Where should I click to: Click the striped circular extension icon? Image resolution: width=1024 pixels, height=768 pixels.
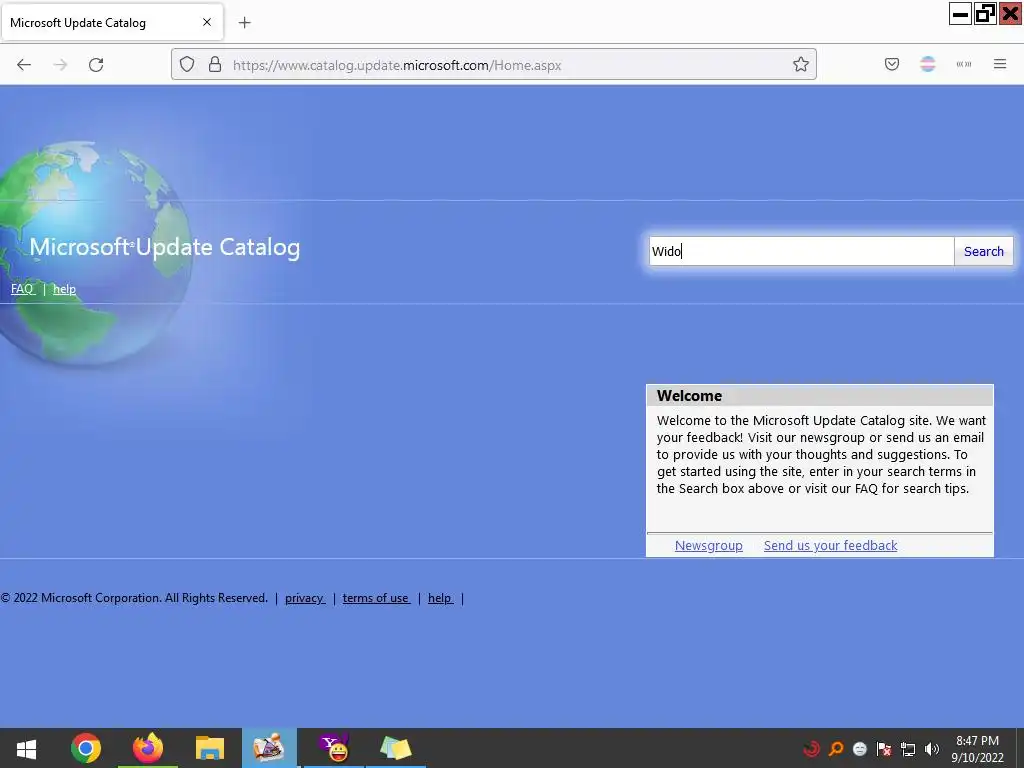click(928, 64)
